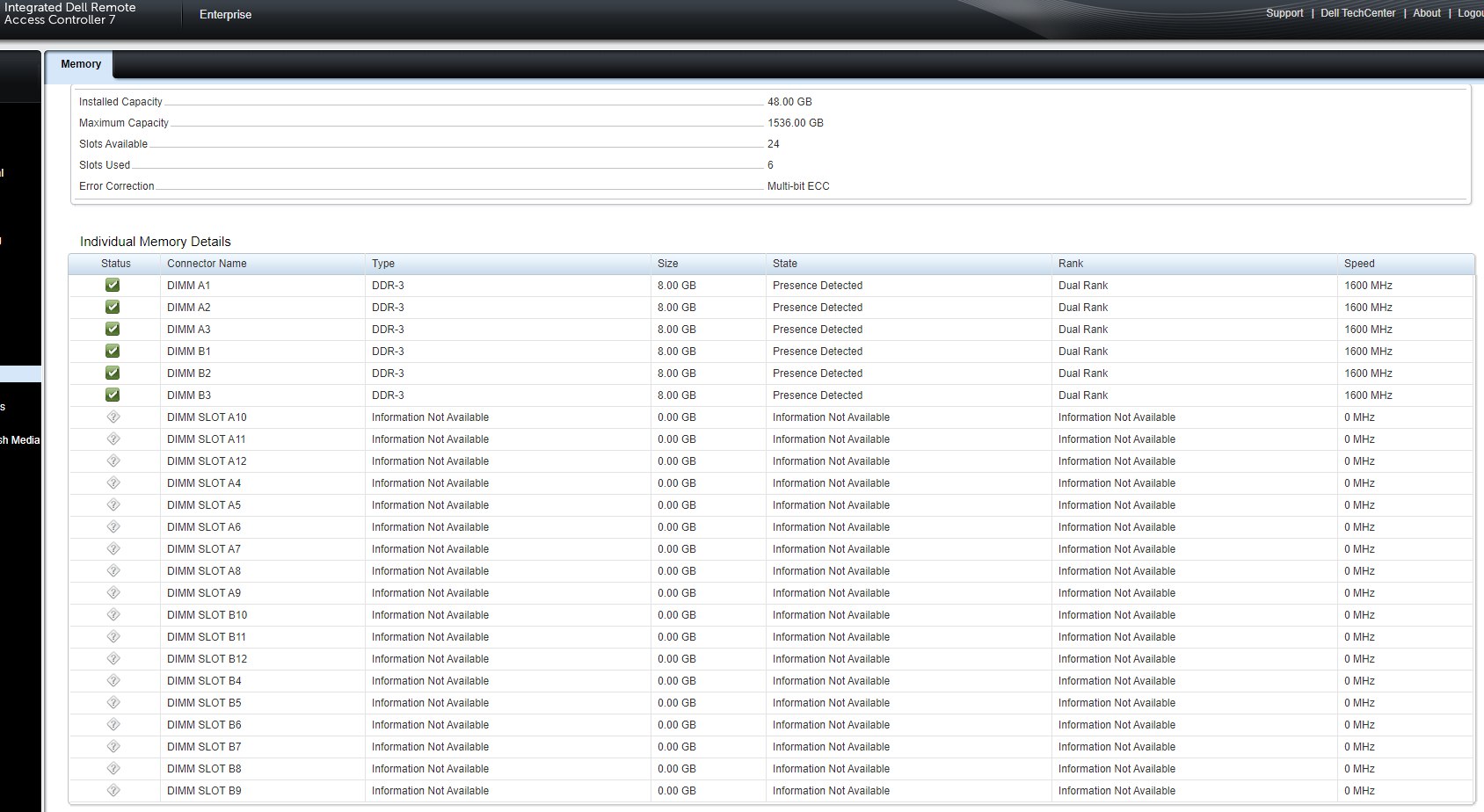Click green status icon for DIMM A2
The width and height of the screenshot is (1484, 812).
[113, 307]
